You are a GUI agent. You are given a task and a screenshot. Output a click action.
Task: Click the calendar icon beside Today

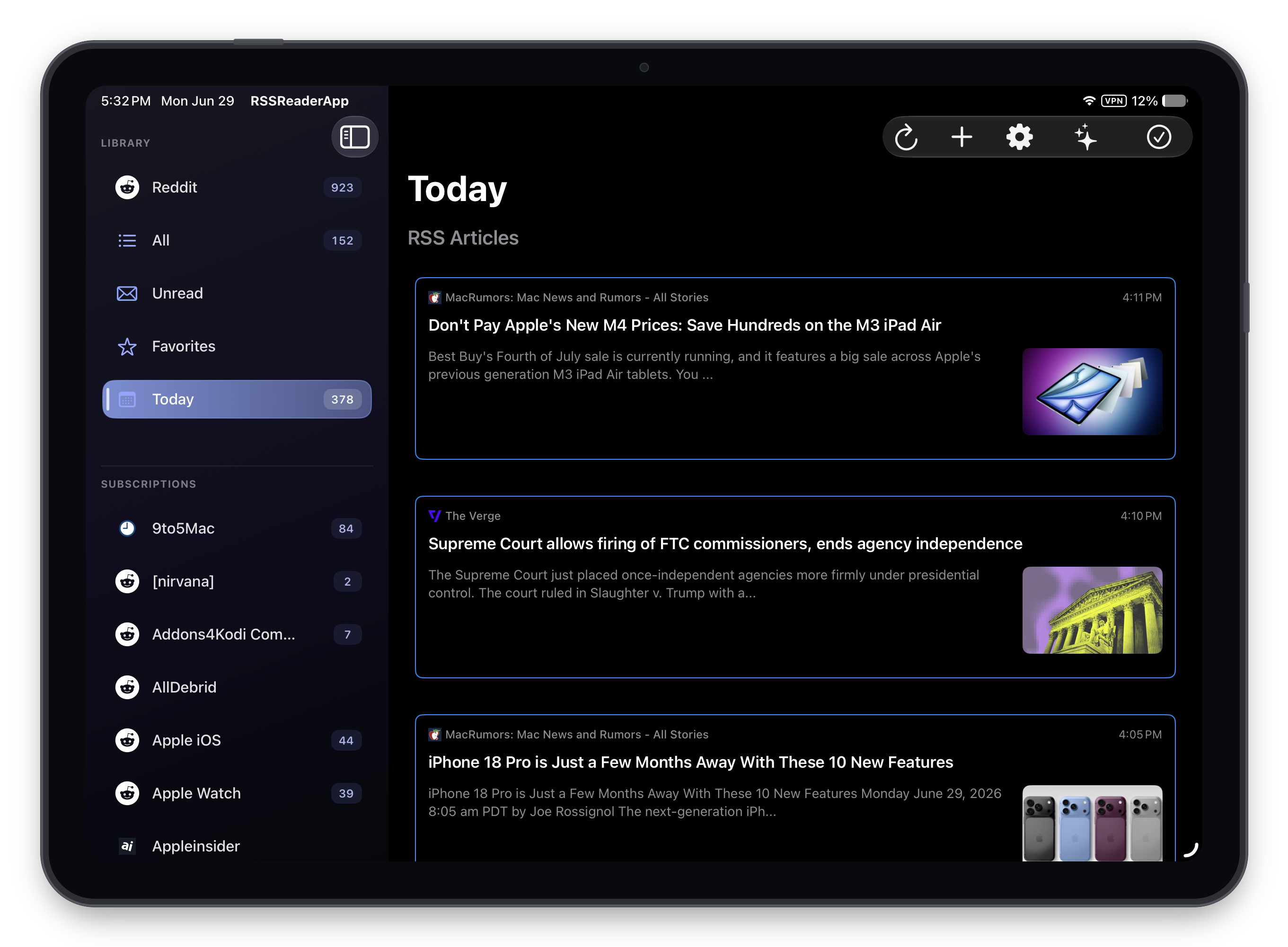click(127, 400)
